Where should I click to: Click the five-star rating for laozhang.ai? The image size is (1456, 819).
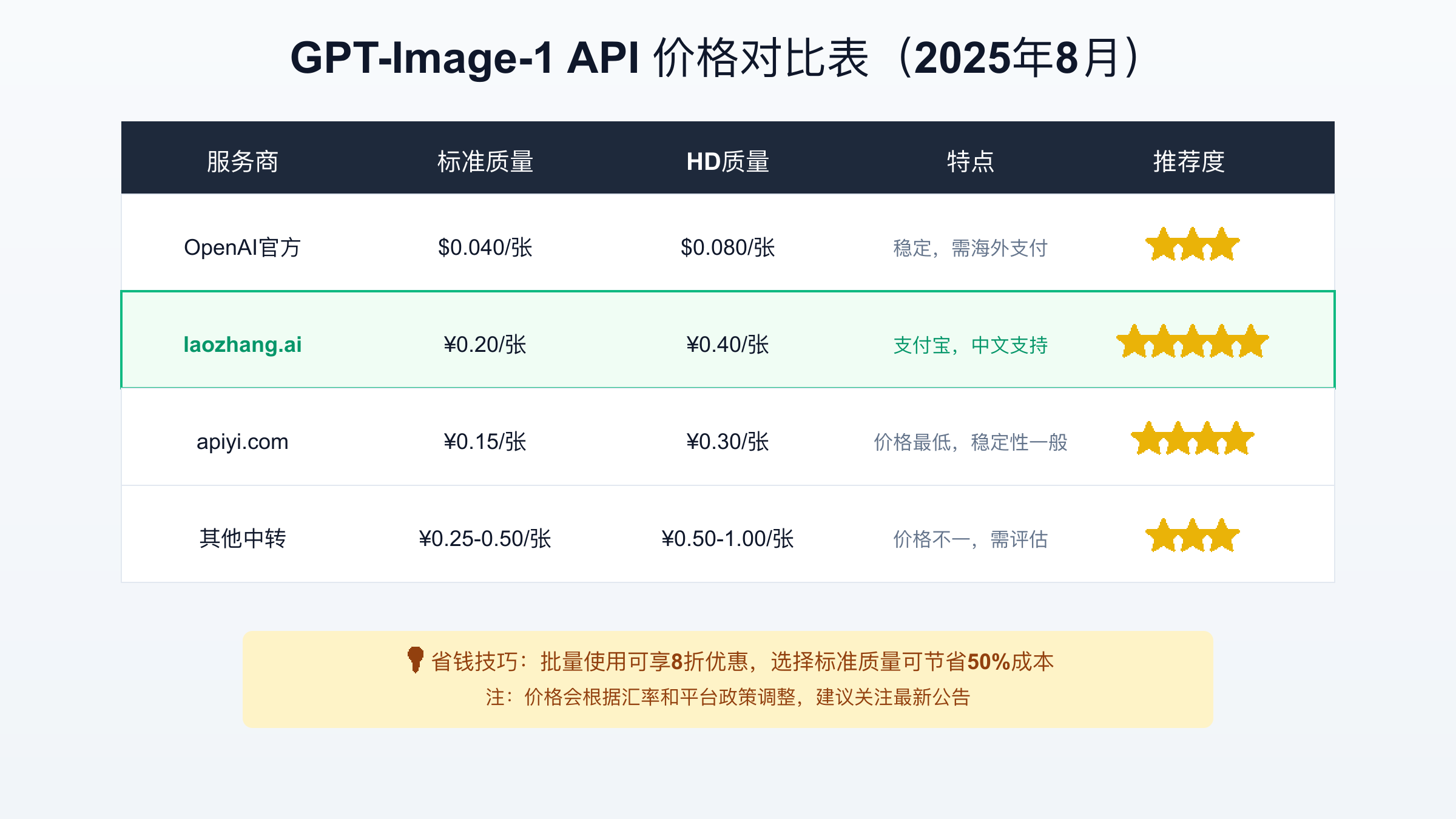(1193, 342)
